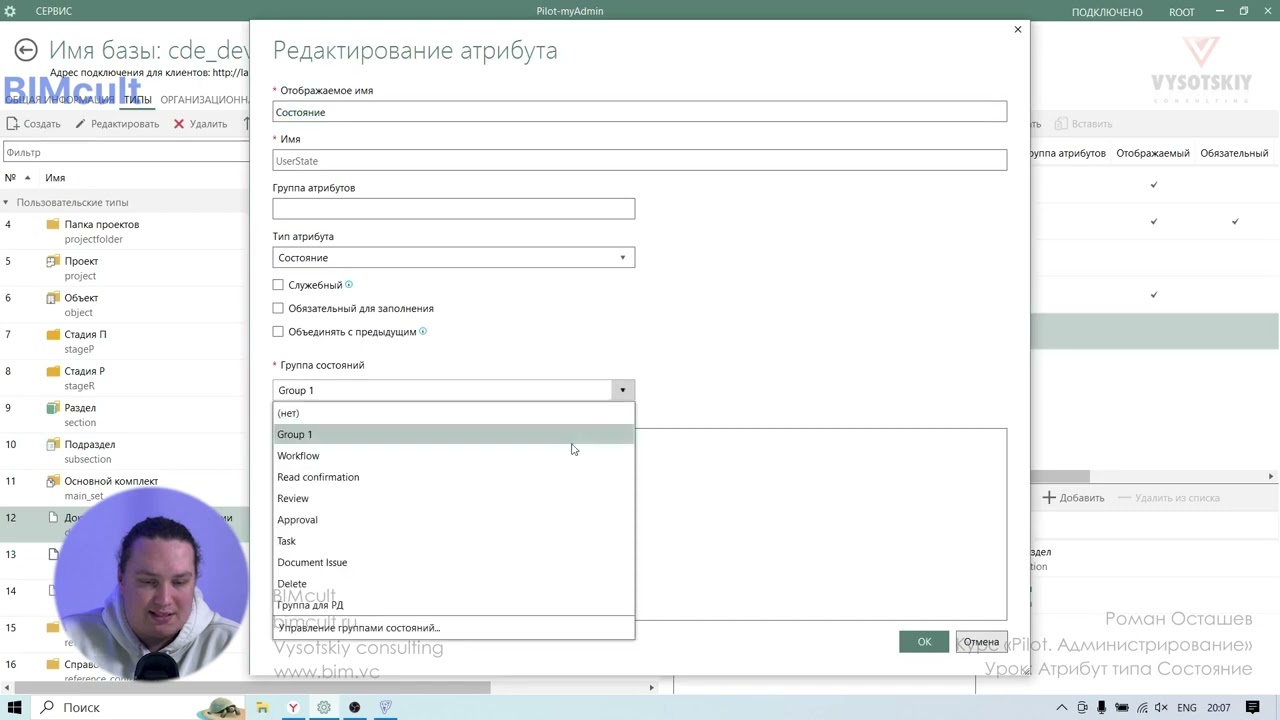This screenshot has width=1280, height=720.
Task: Click the Вставить button
Action: pos(1083,124)
